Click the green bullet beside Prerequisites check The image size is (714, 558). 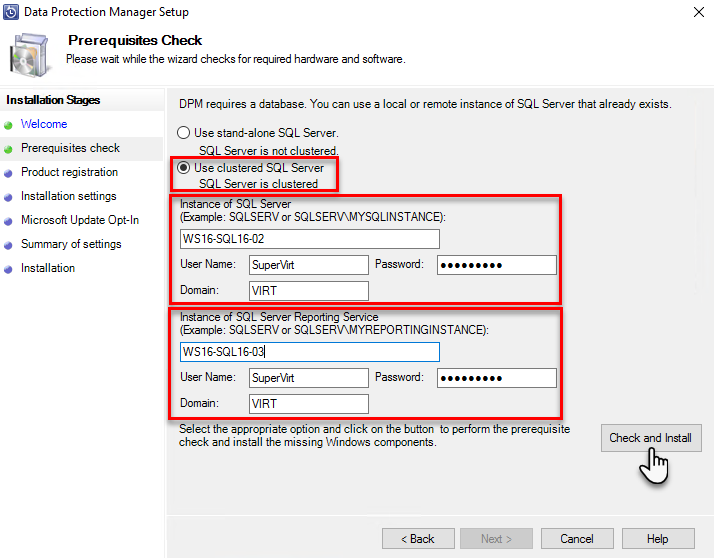click(x=8, y=149)
